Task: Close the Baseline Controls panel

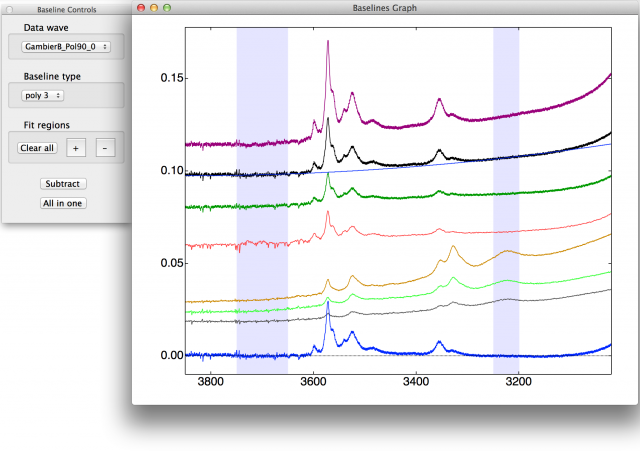Action: 9,9
